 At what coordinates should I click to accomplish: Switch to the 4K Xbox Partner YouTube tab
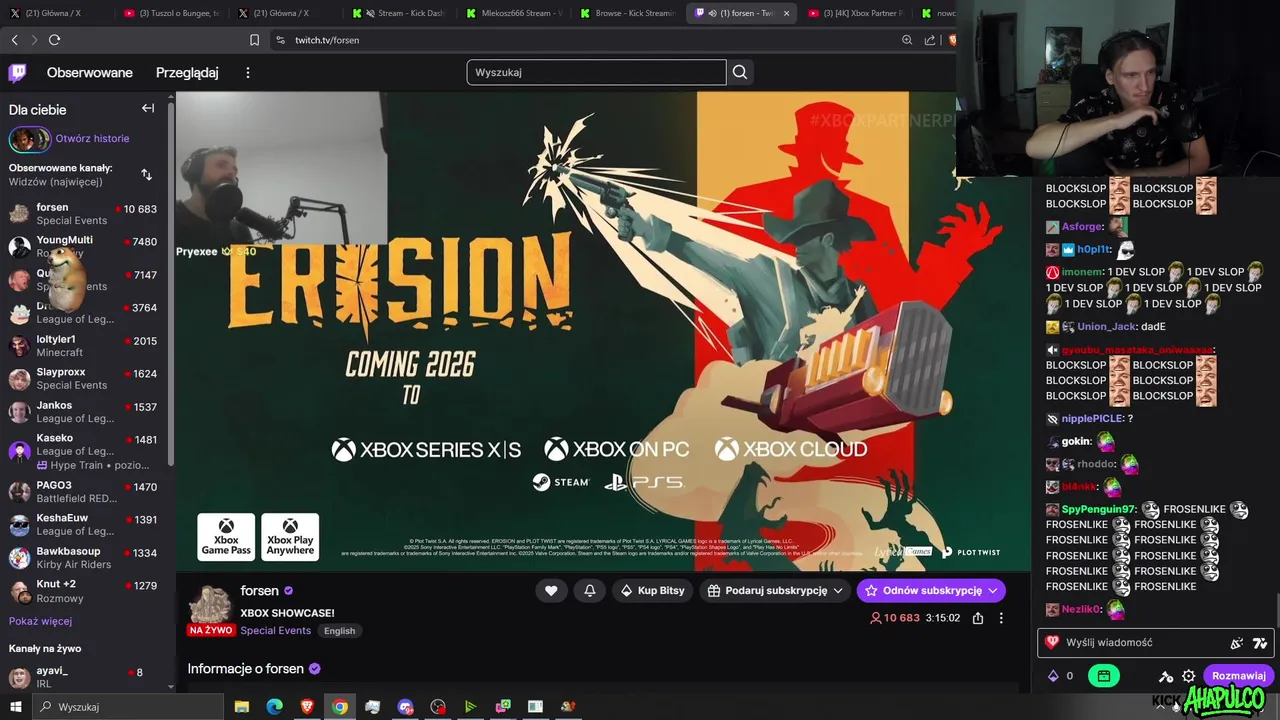pyautogui.click(x=856, y=13)
